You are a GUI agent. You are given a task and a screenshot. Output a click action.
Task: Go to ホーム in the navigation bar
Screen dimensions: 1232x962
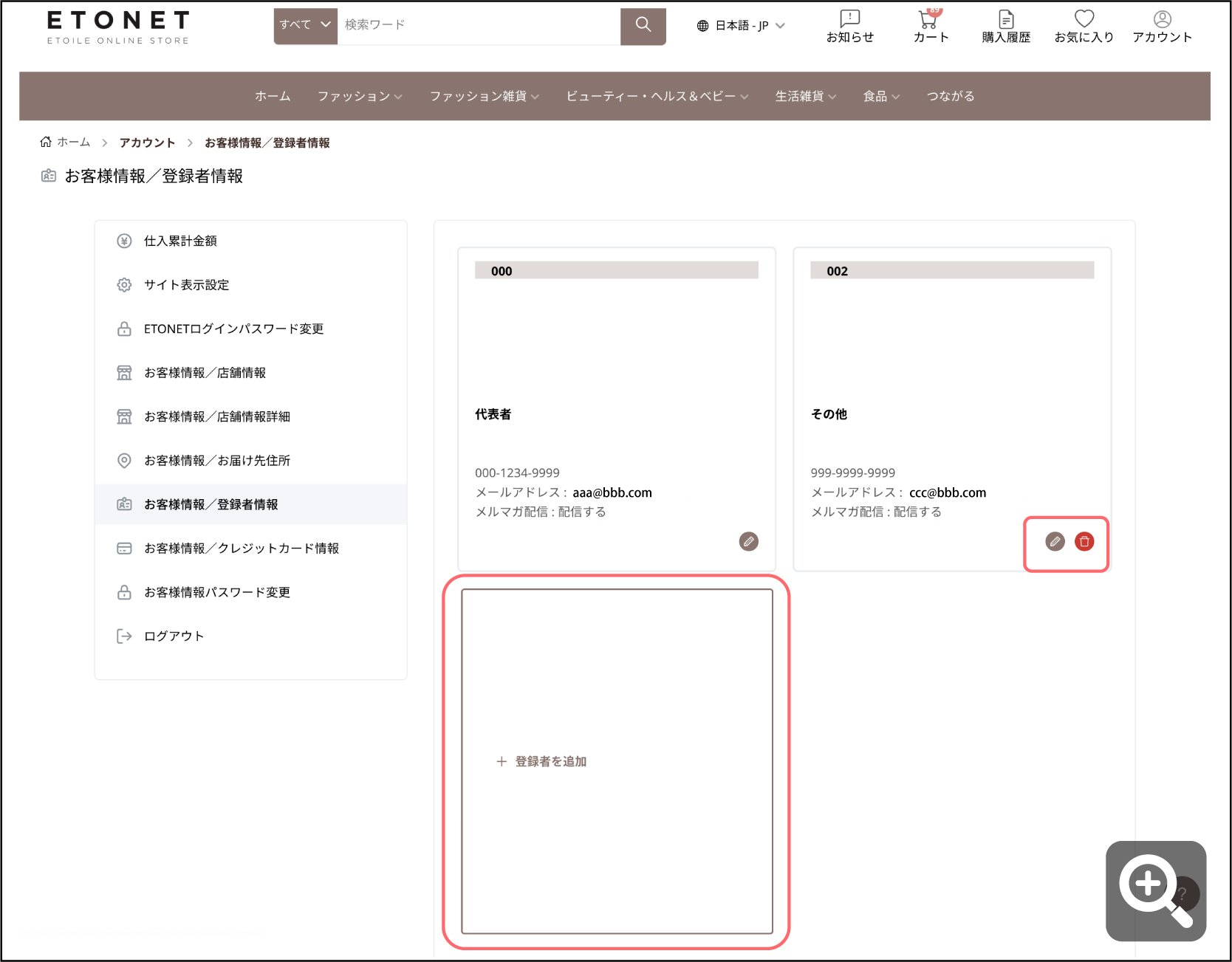pyautogui.click(x=273, y=96)
